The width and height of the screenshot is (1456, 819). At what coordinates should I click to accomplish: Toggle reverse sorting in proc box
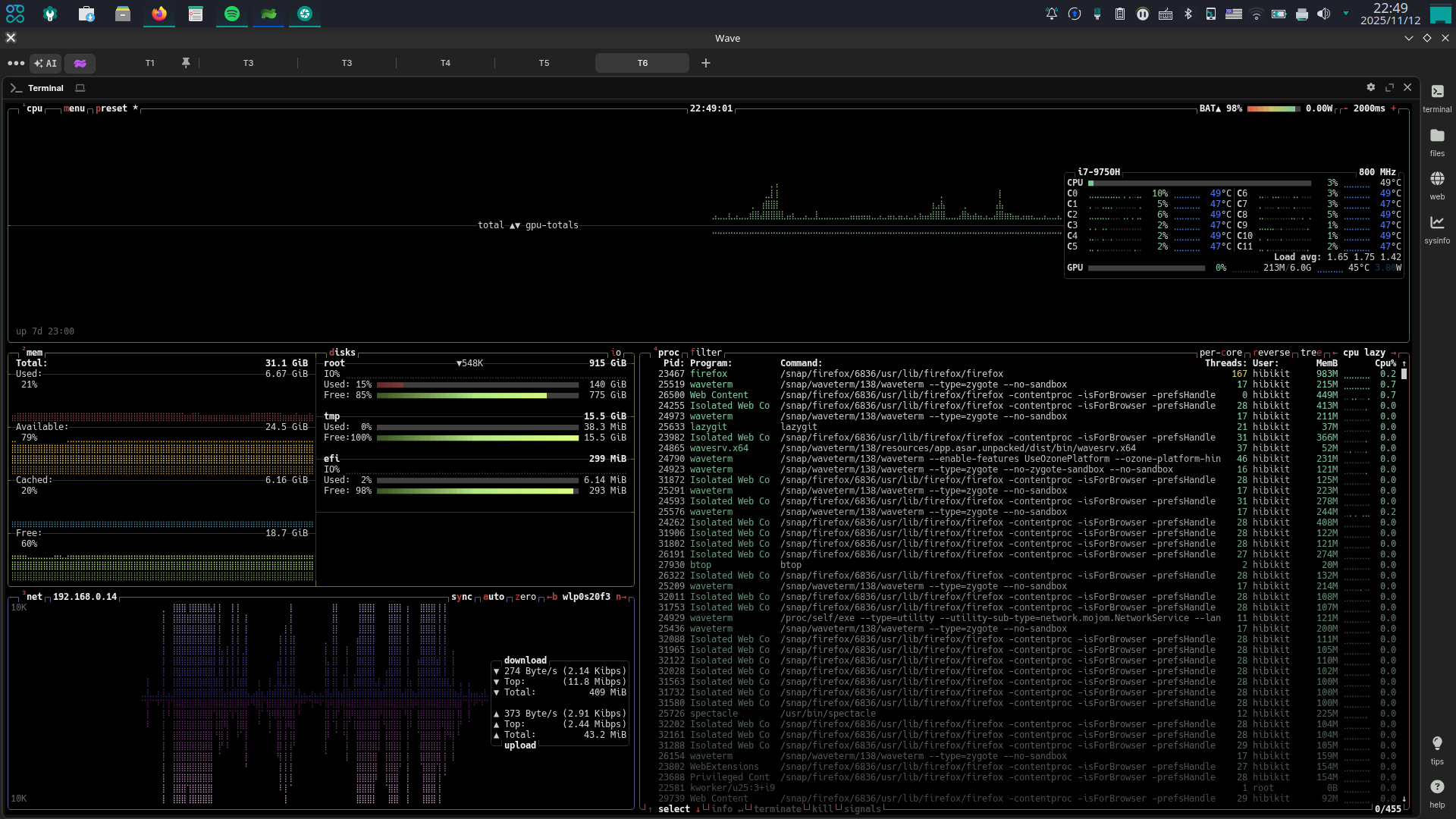point(1272,353)
